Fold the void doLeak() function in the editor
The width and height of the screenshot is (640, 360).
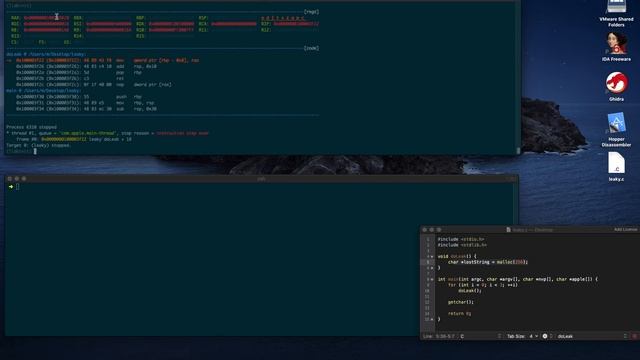(x=432, y=257)
